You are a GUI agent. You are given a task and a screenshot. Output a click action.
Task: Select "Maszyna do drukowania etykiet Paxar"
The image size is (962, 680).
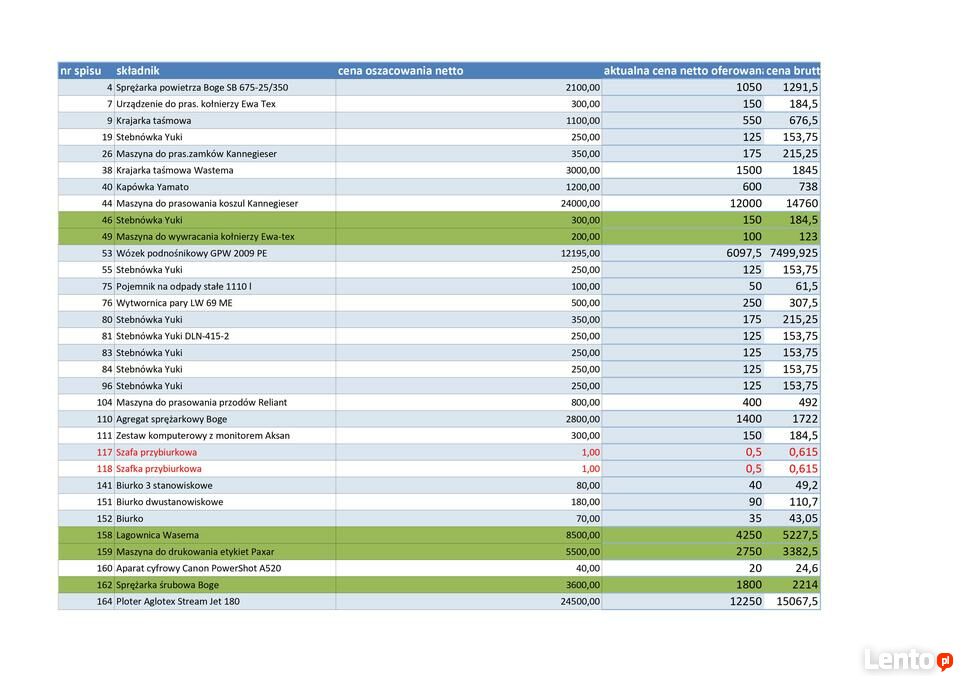pyautogui.click(x=195, y=552)
